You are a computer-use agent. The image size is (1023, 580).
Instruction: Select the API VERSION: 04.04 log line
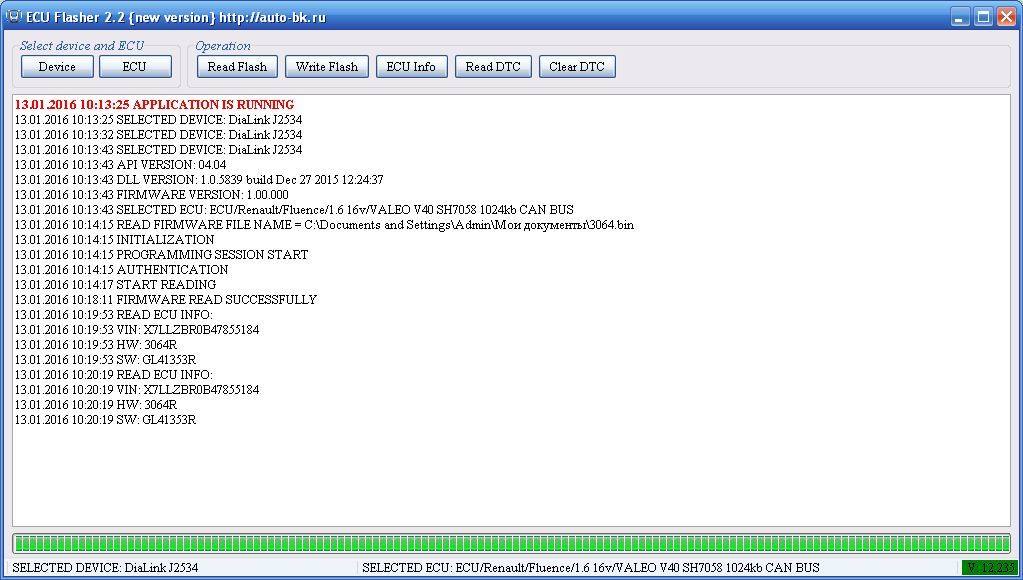[x=120, y=165]
